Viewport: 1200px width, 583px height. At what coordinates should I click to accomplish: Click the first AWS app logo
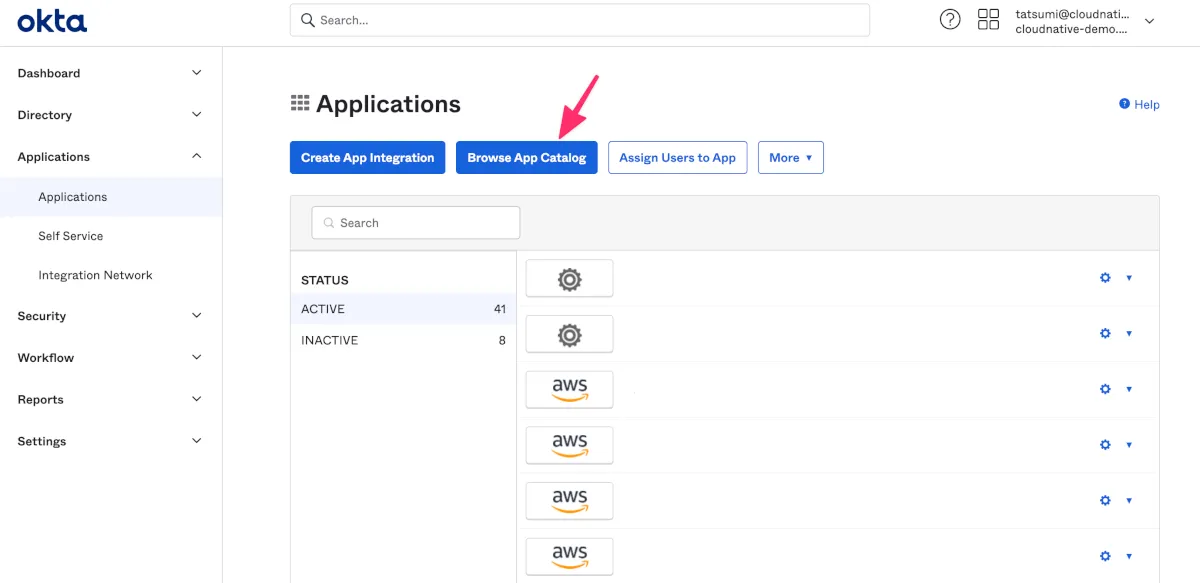point(569,390)
